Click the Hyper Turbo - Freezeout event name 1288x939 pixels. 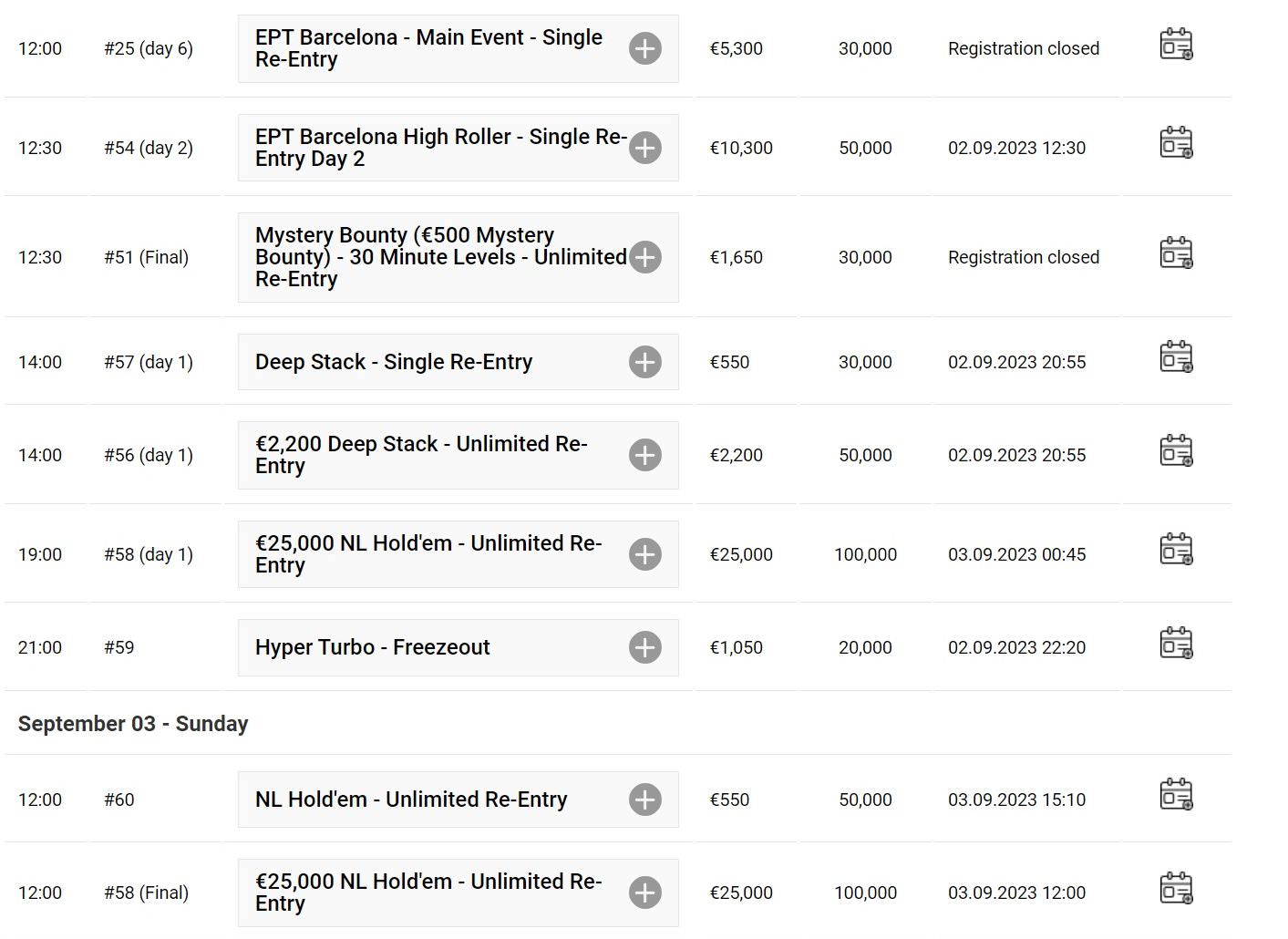(373, 647)
